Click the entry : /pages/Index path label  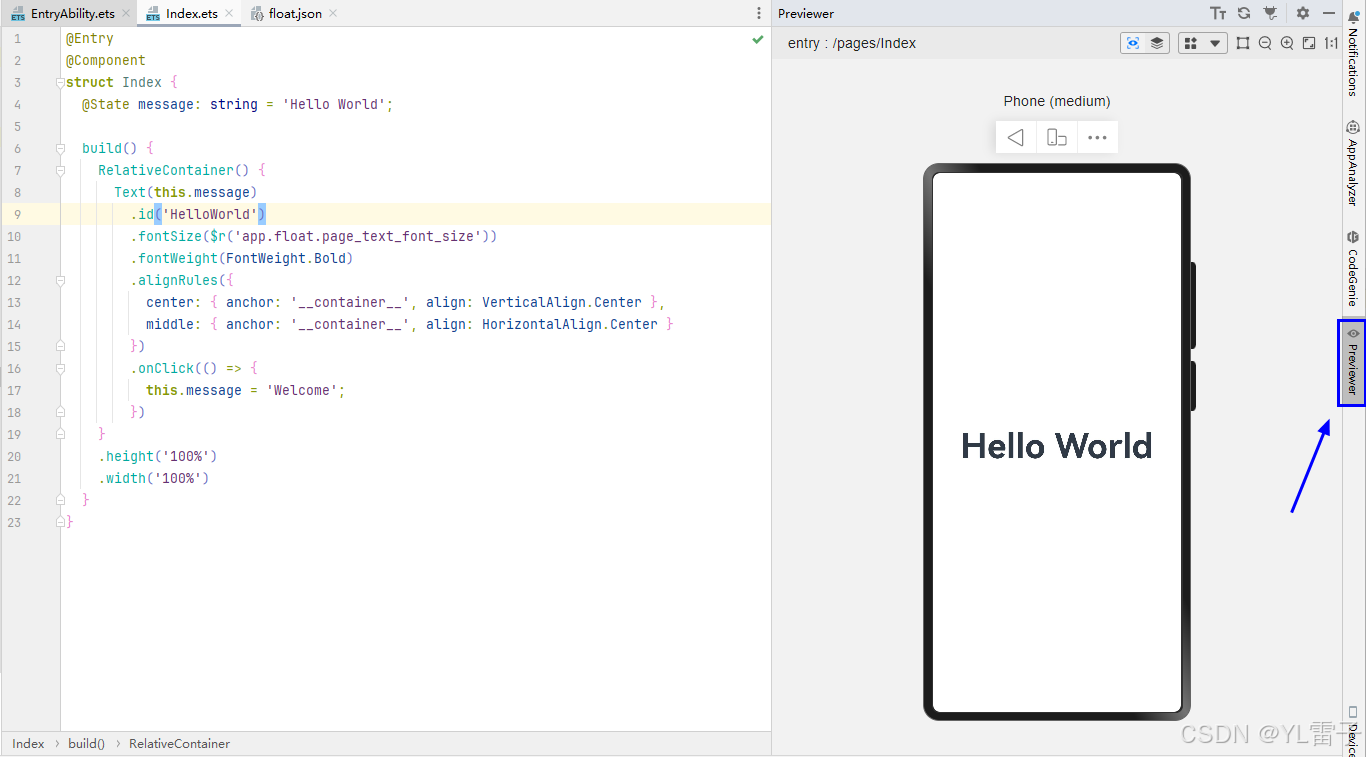tap(852, 43)
